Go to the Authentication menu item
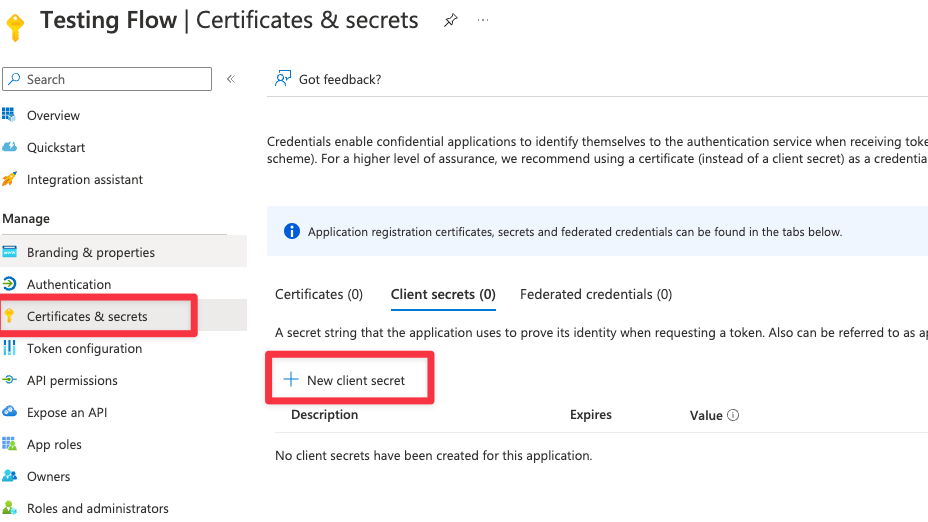Viewport: 928px width, 522px height. pos(69,284)
